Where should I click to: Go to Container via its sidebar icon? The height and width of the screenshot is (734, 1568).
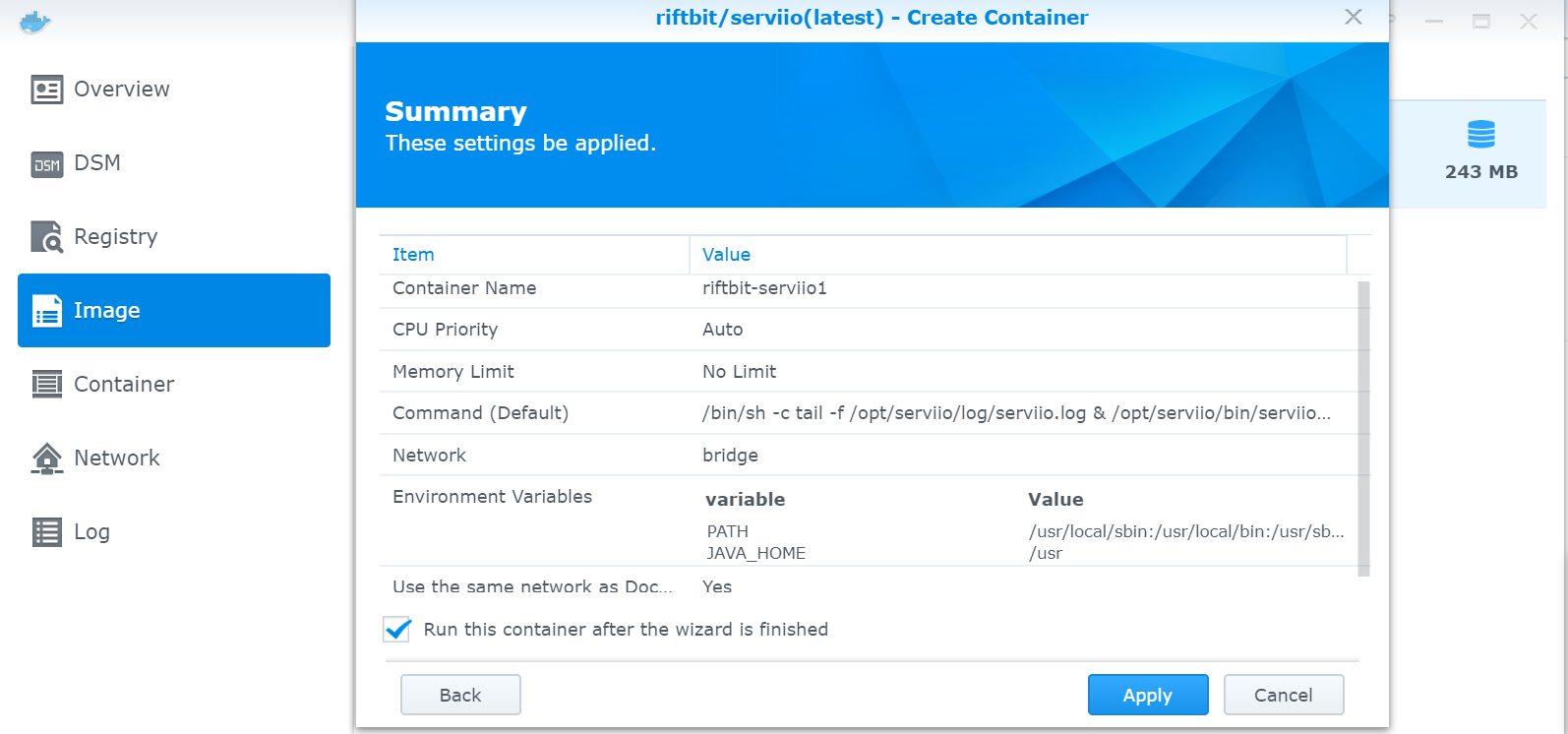pos(47,385)
